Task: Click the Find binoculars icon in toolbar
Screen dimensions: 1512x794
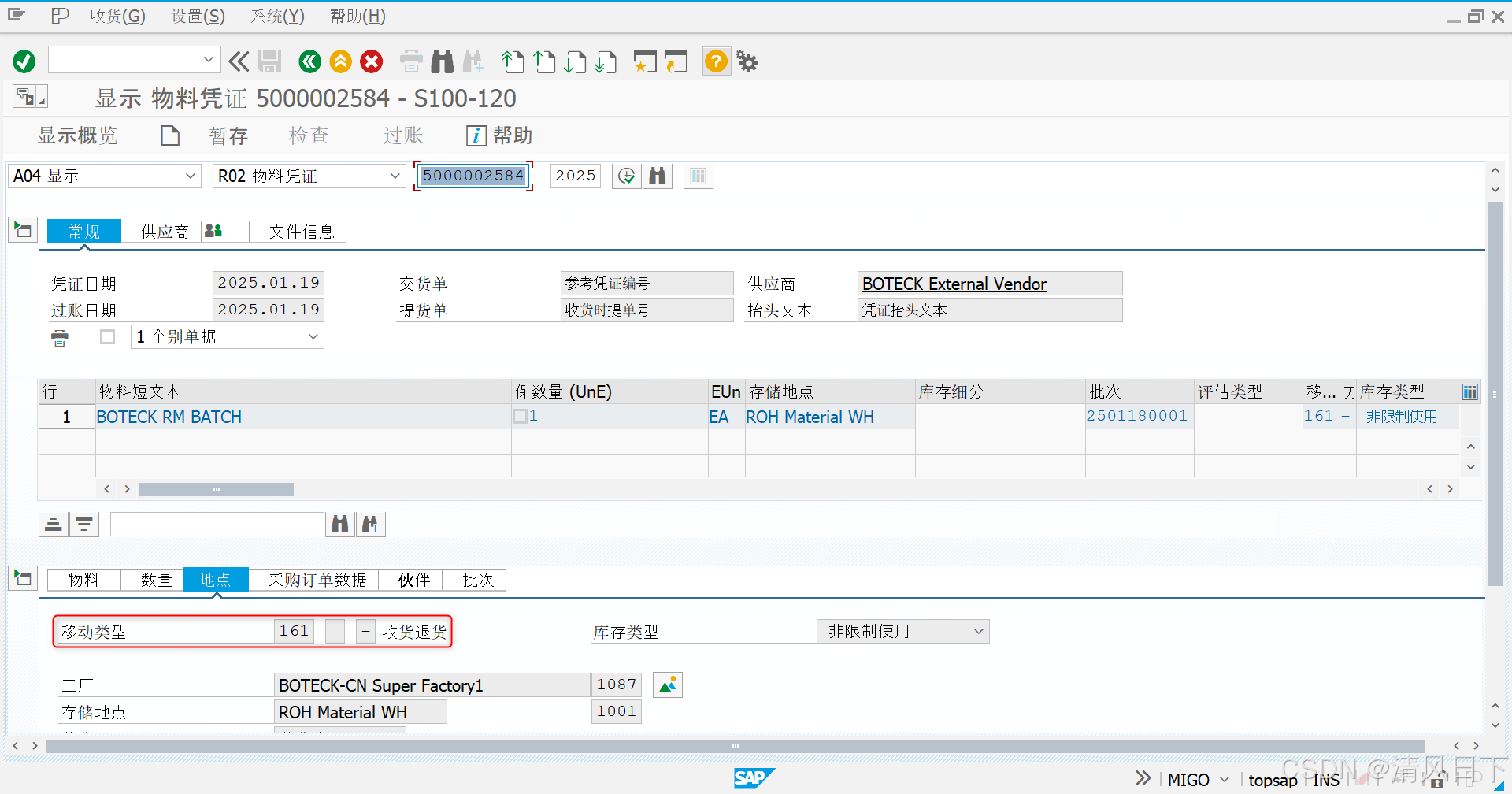Action: point(442,61)
